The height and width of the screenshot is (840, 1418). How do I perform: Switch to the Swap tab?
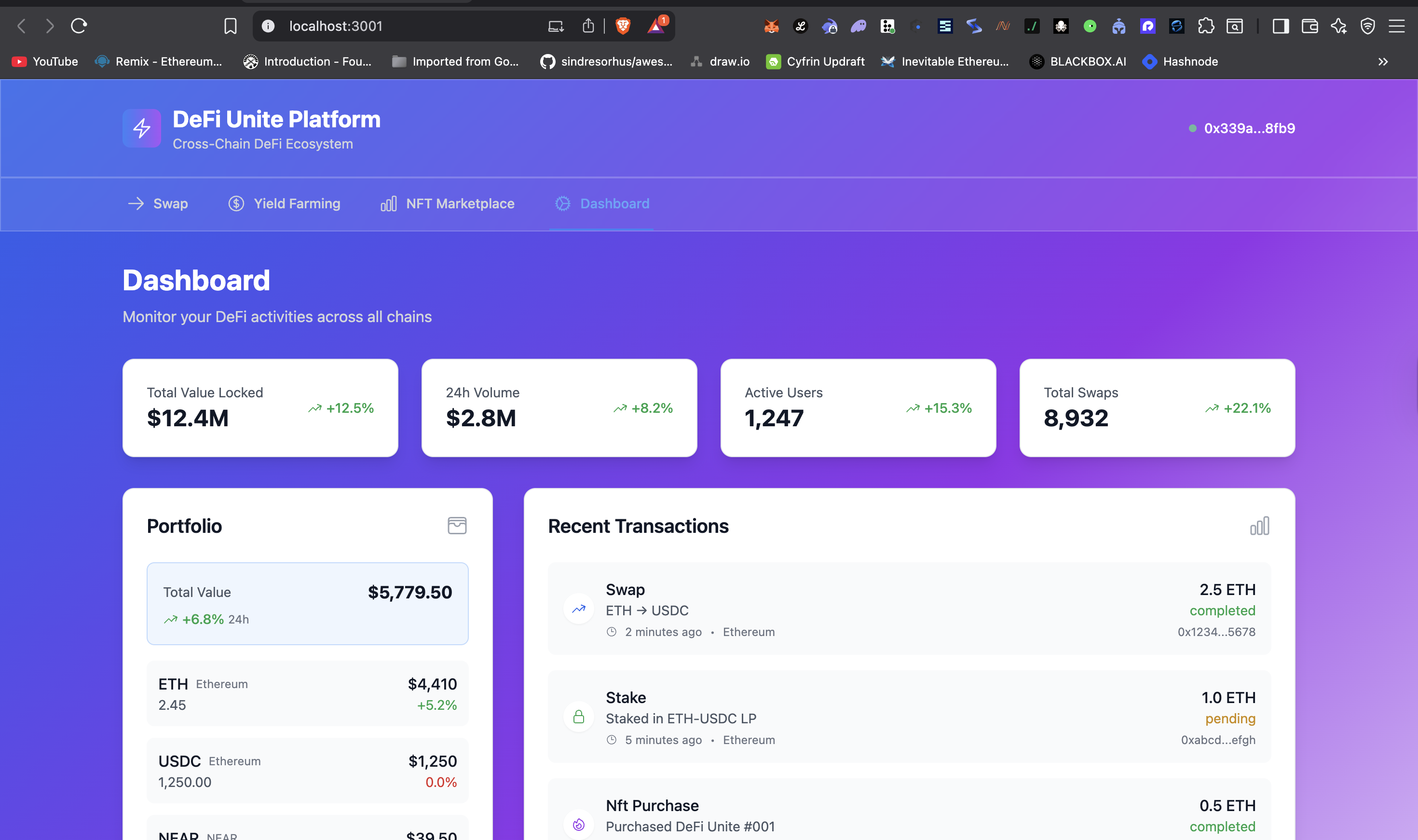158,204
